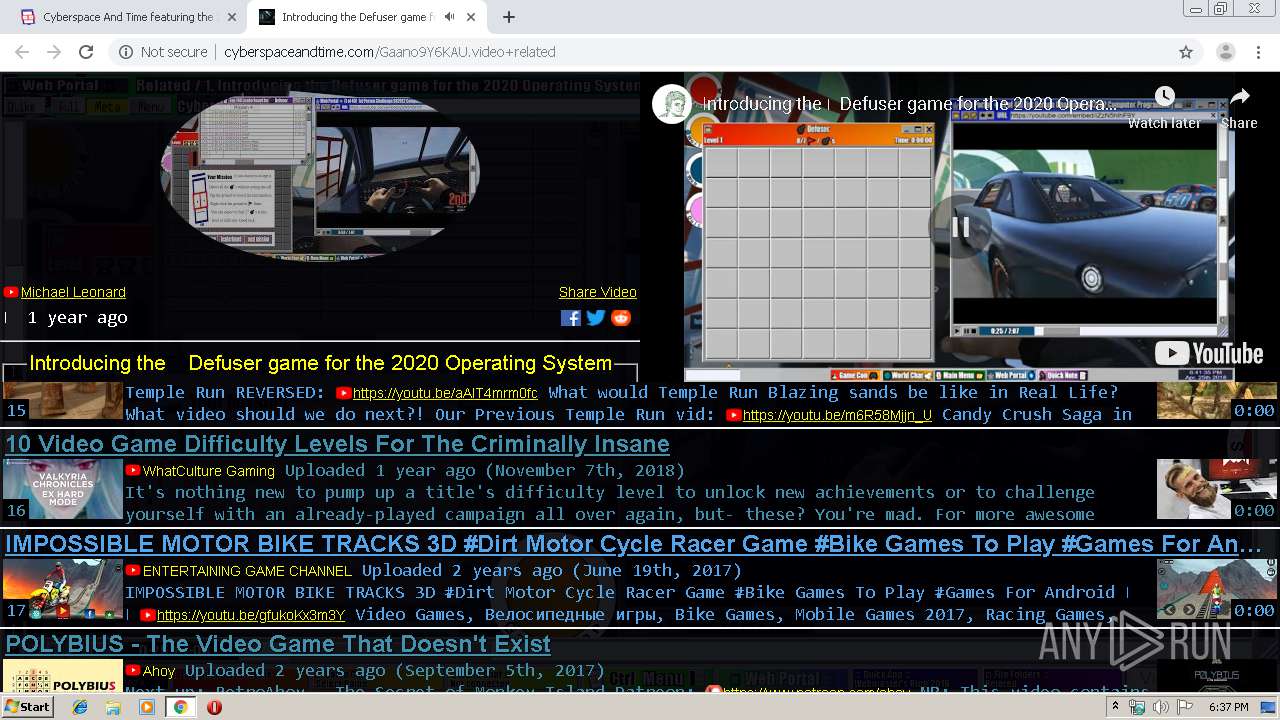
Task: Click Temple Run thumbnail number 15
Action: [62, 401]
